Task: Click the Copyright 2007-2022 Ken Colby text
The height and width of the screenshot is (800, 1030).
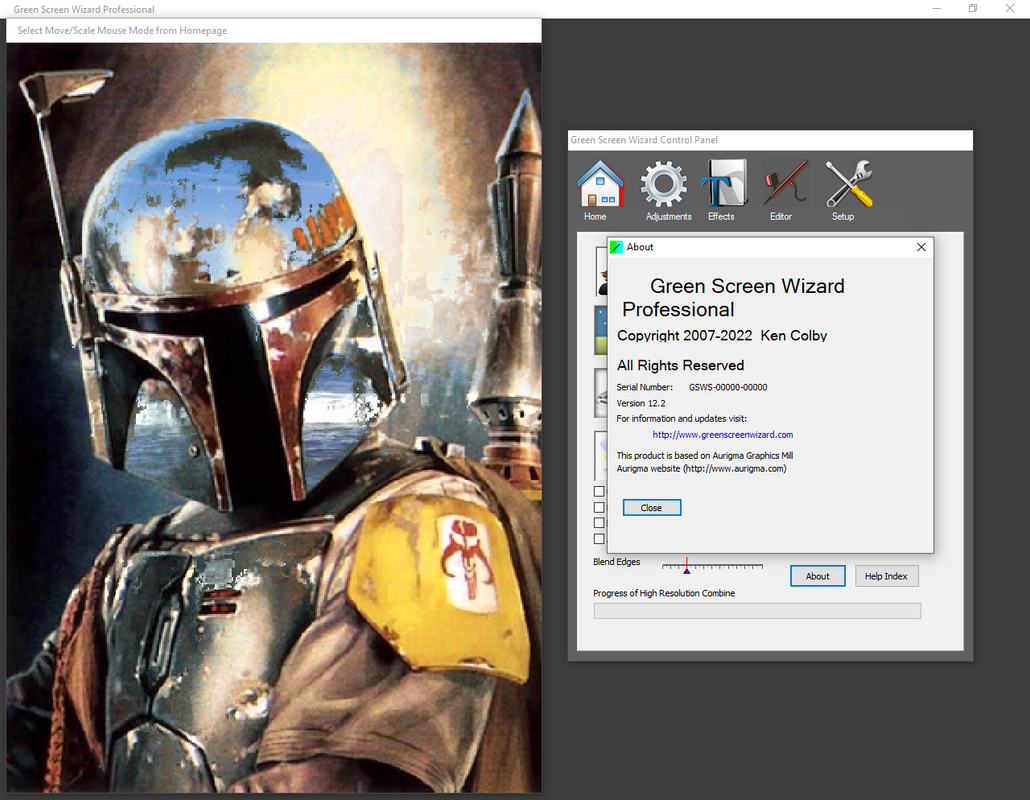Action: click(721, 336)
